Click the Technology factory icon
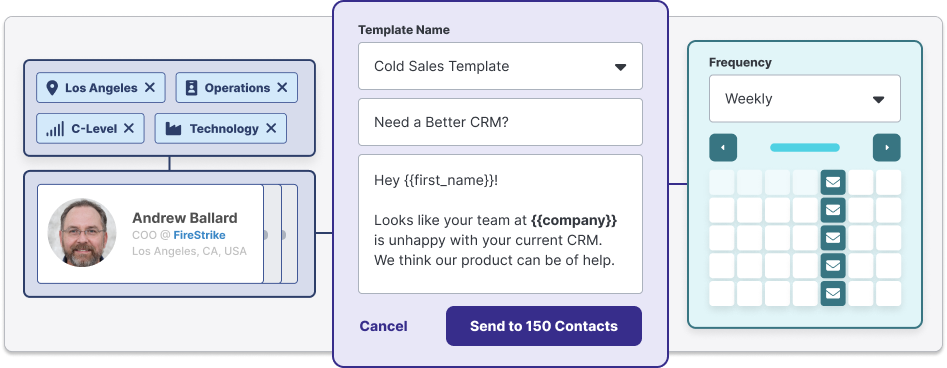The width and height of the screenshot is (947, 368). pyautogui.click(x=173, y=128)
